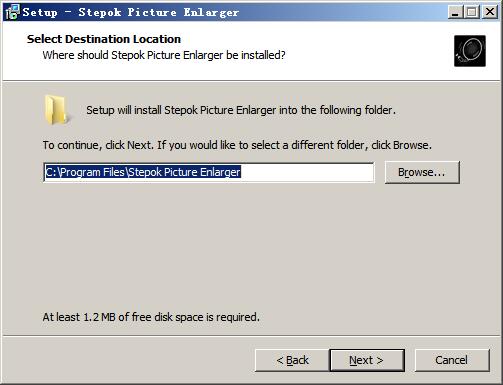Open the Browse... folder dialog
Screen dimensions: 503x385
pos(422,172)
